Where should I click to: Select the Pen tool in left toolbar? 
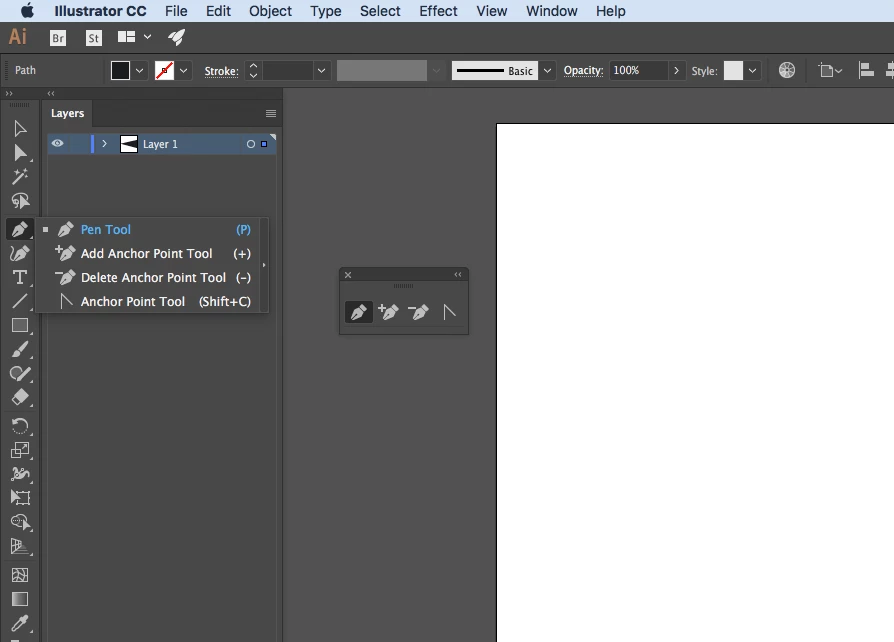click(20, 229)
